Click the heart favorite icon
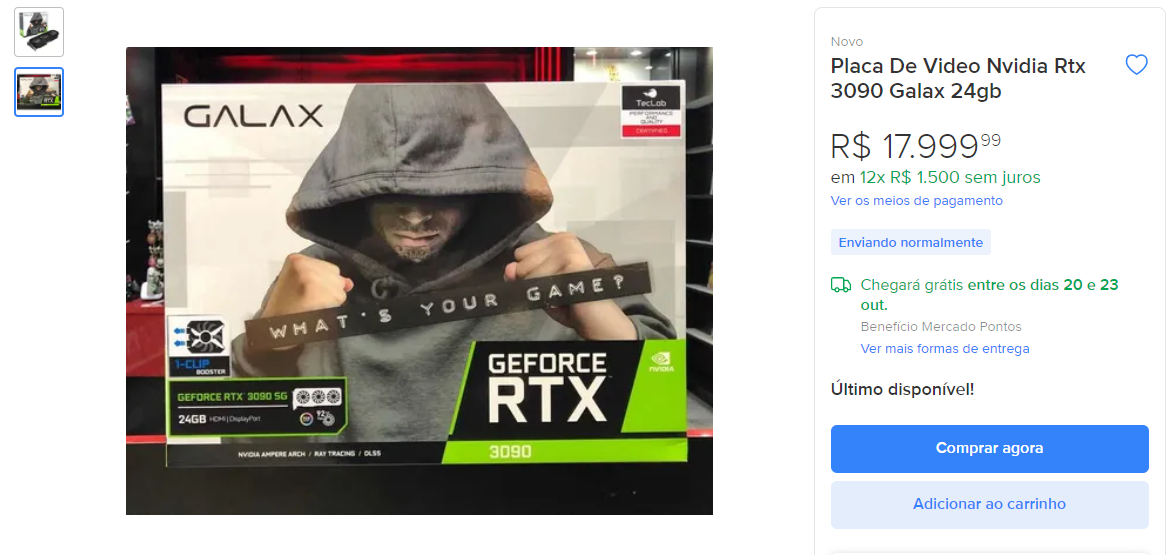The height and width of the screenshot is (555, 1173). [1136, 65]
